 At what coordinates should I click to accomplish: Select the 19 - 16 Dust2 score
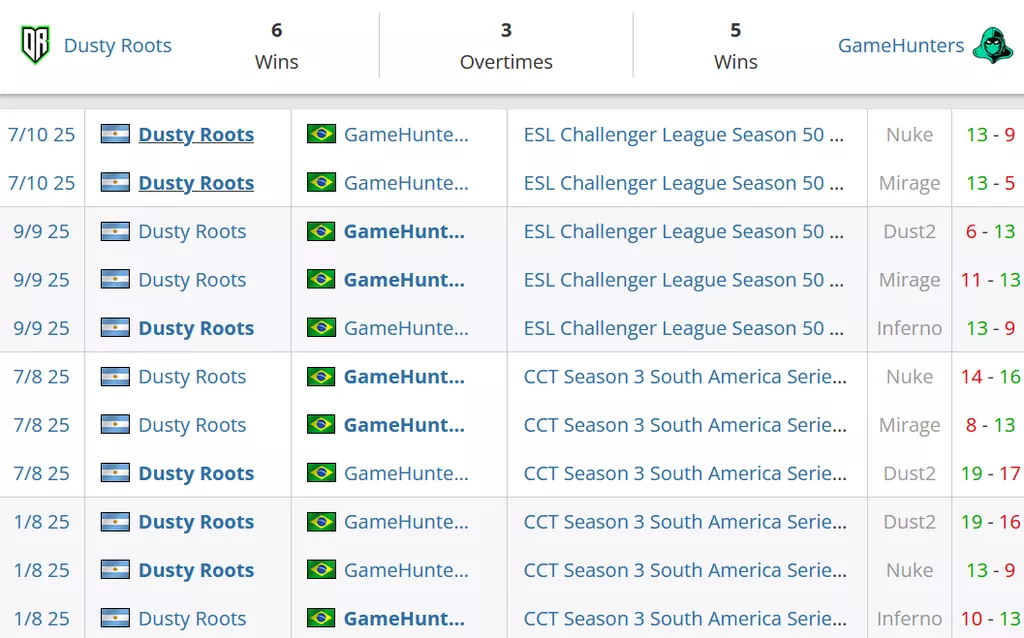pyautogui.click(x=990, y=522)
